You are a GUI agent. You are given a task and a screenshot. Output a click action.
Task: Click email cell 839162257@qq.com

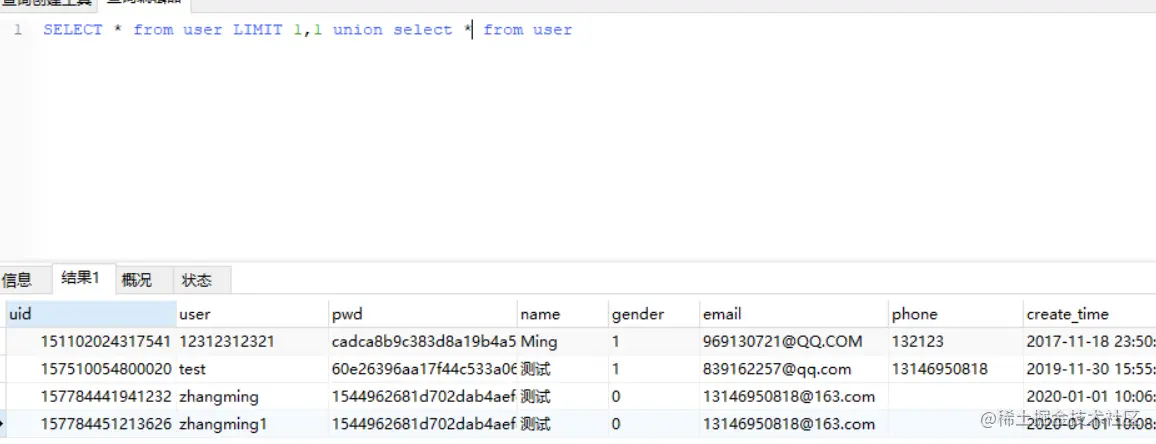pyautogui.click(x=794, y=369)
